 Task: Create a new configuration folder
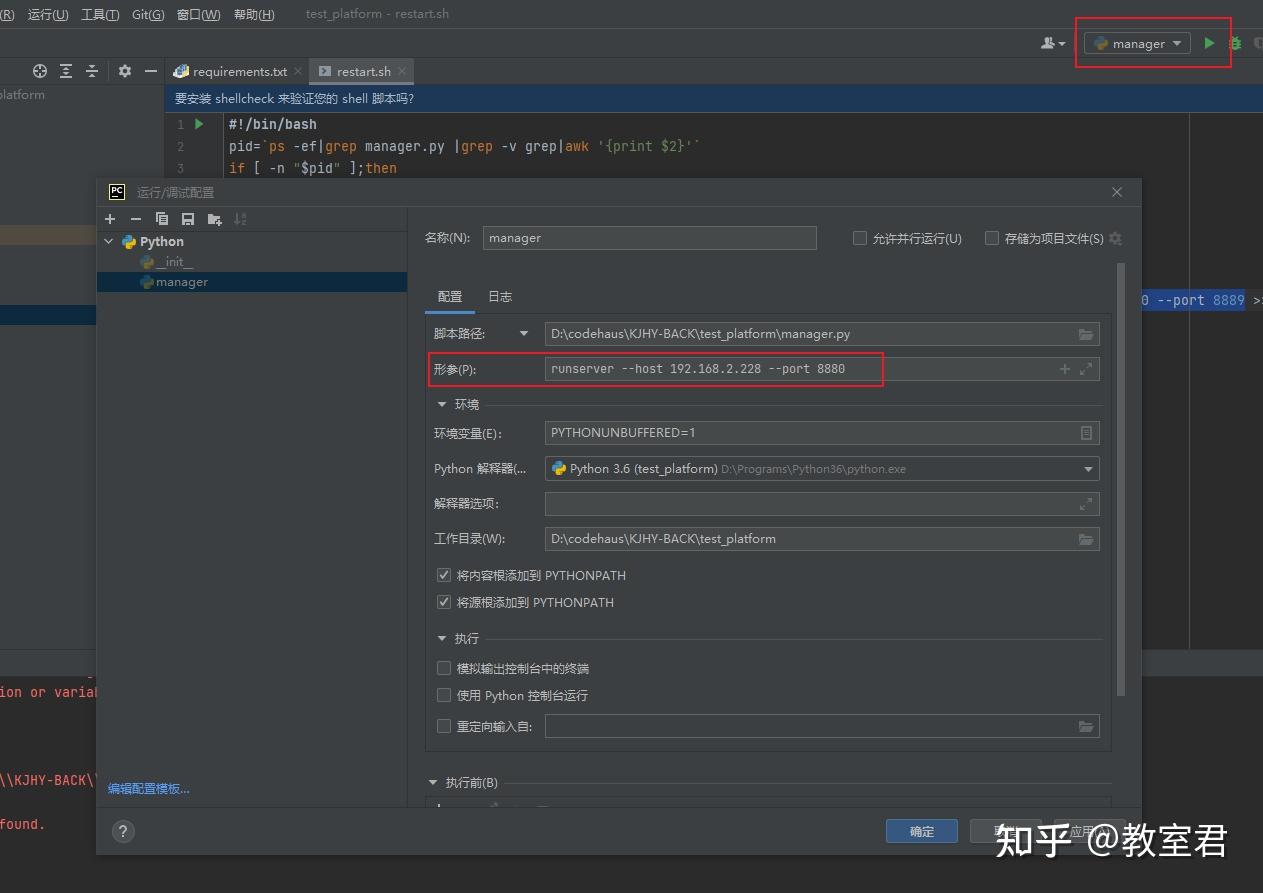pos(212,218)
